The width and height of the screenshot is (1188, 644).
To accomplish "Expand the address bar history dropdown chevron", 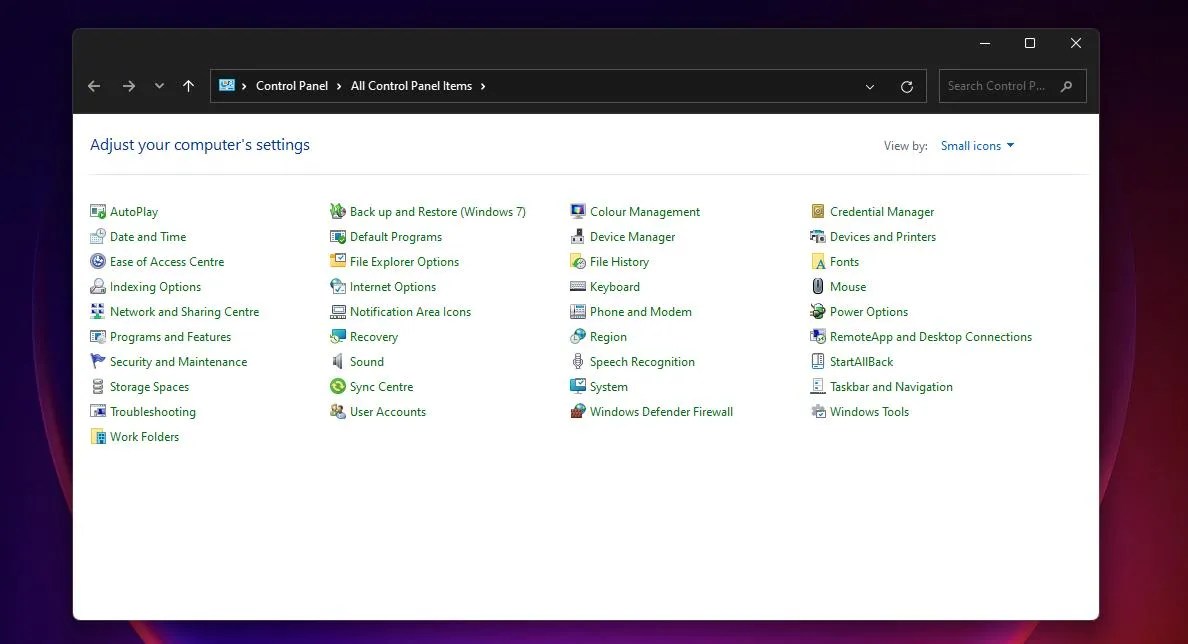I will pyautogui.click(x=869, y=86).
